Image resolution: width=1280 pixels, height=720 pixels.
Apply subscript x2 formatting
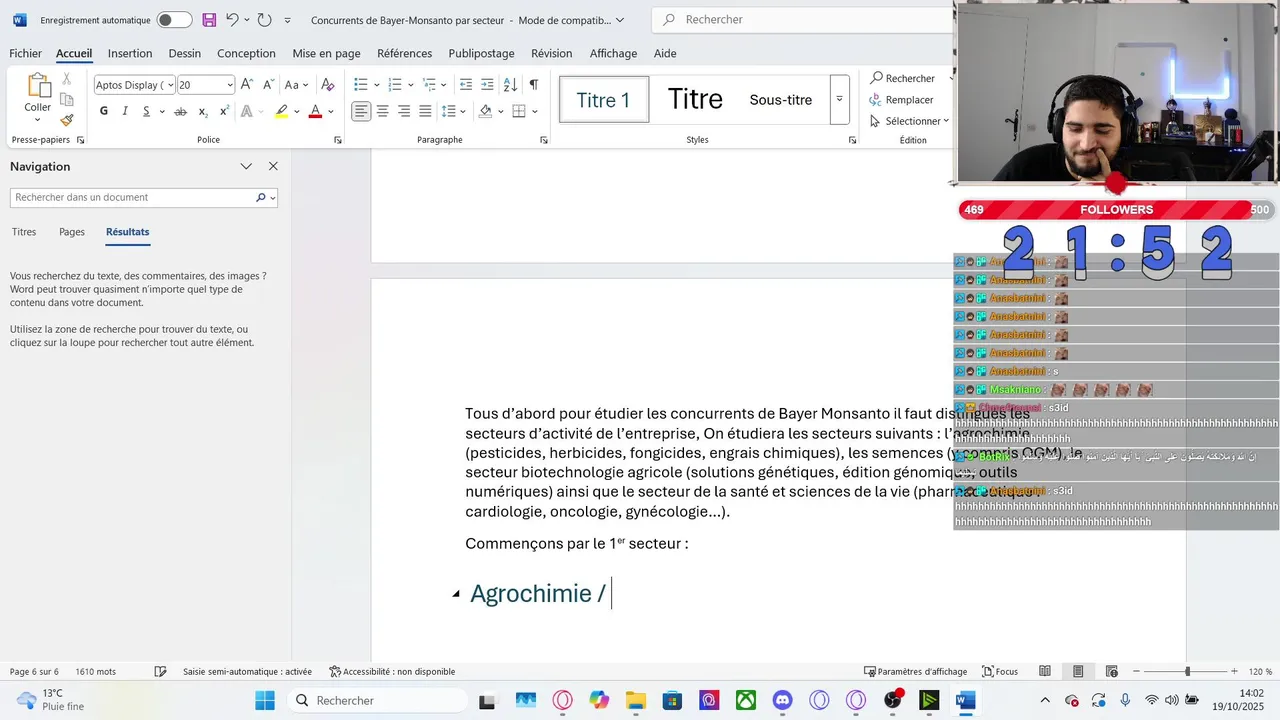(x=203, y=111)
